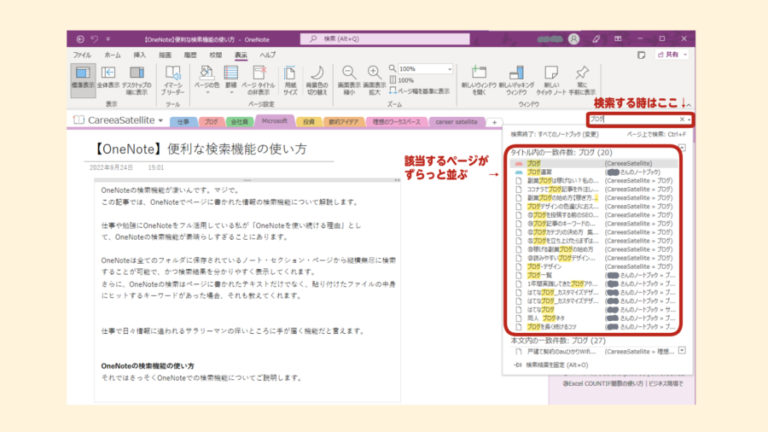Image resolution: width=768 pixels, height=432 pixels.
Task: Open 新しいウィンドウを開く new window
Action: pyautogui.click(x=479, y=80)
